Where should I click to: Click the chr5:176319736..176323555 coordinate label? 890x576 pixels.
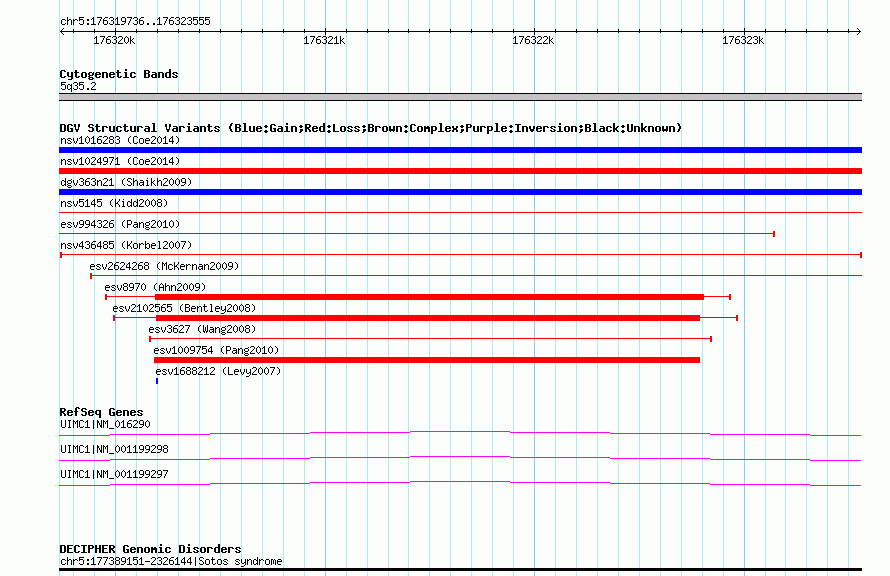click(x=135, y=22)
